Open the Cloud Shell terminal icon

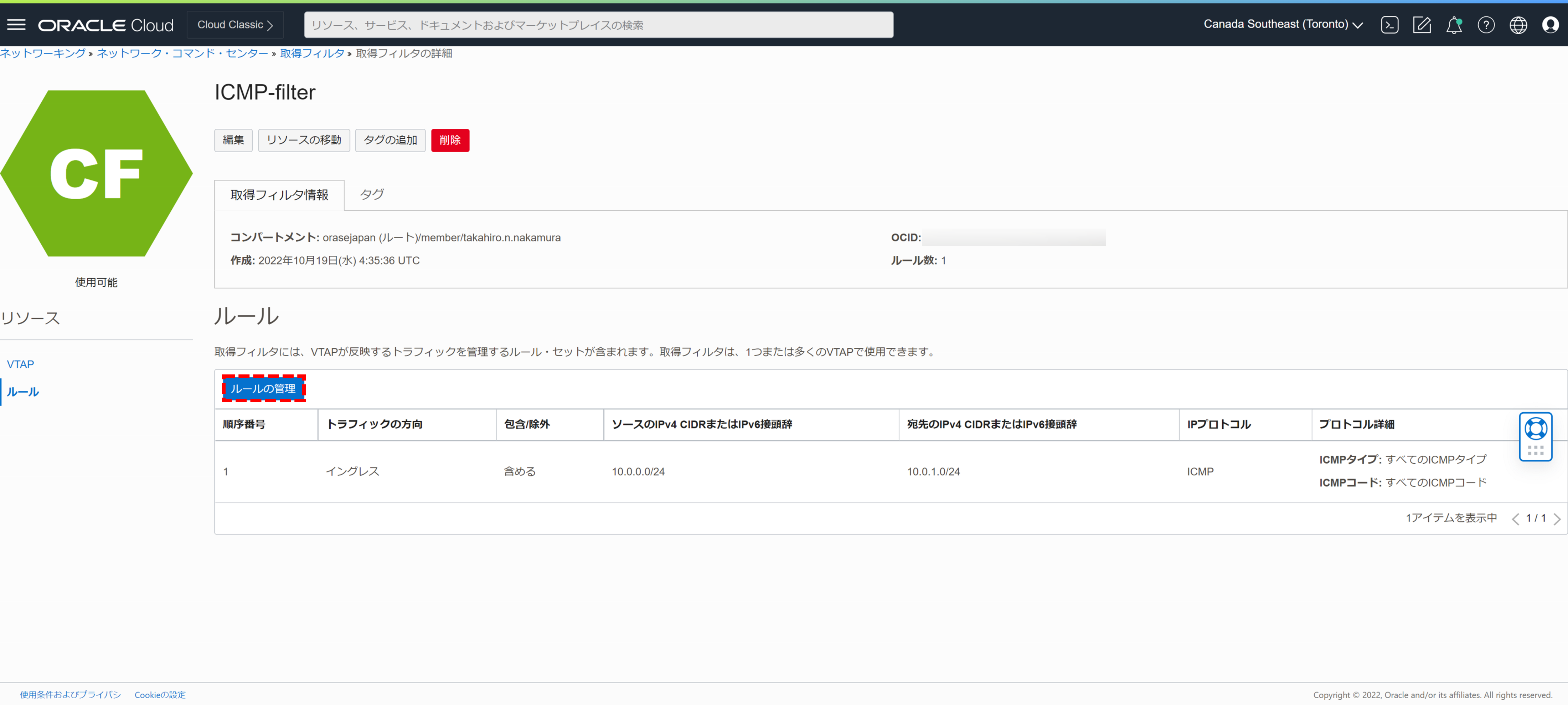[1390, 24]
